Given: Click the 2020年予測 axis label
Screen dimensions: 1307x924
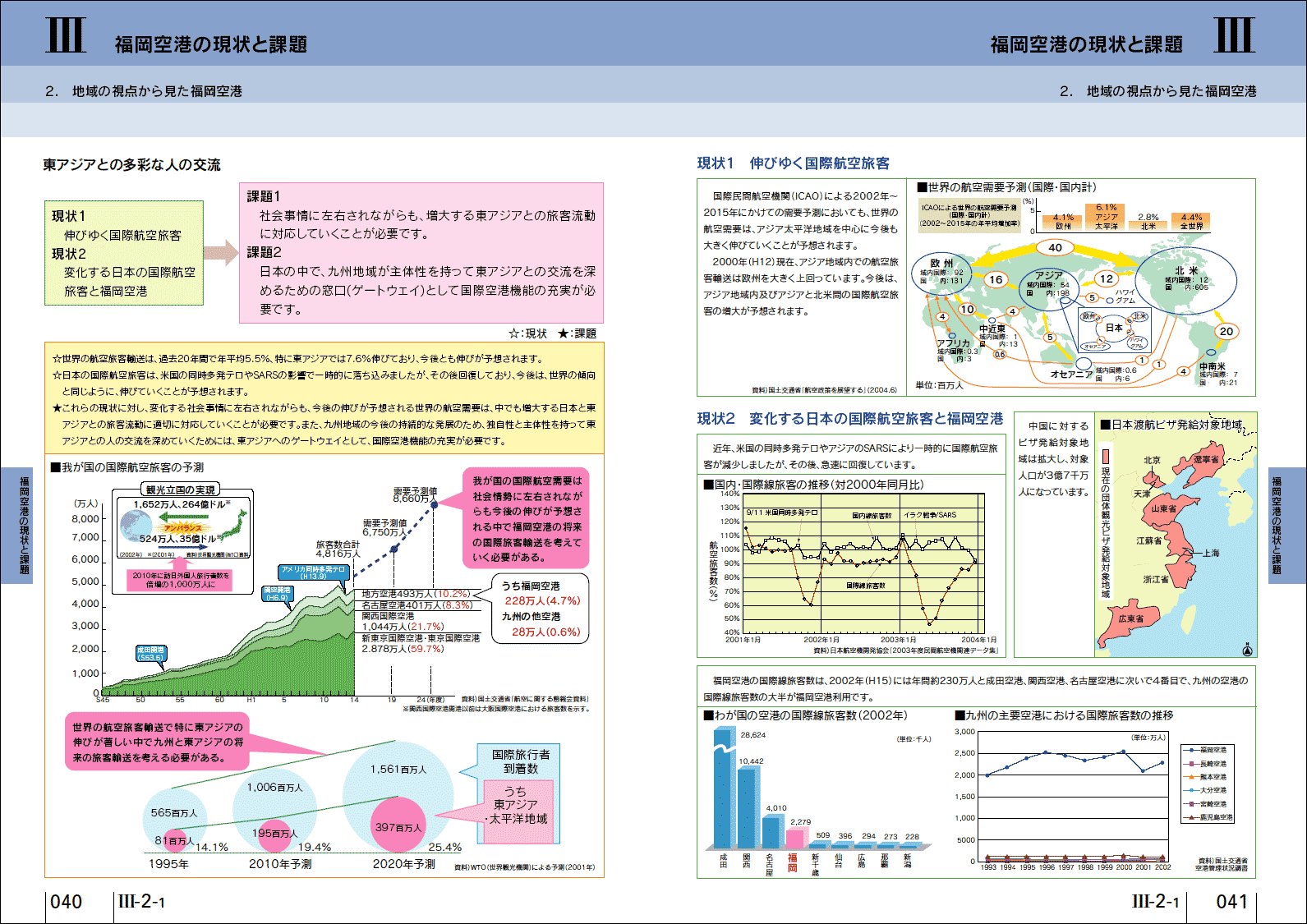Looking at the screenshot, I should (x=403, y=864).
